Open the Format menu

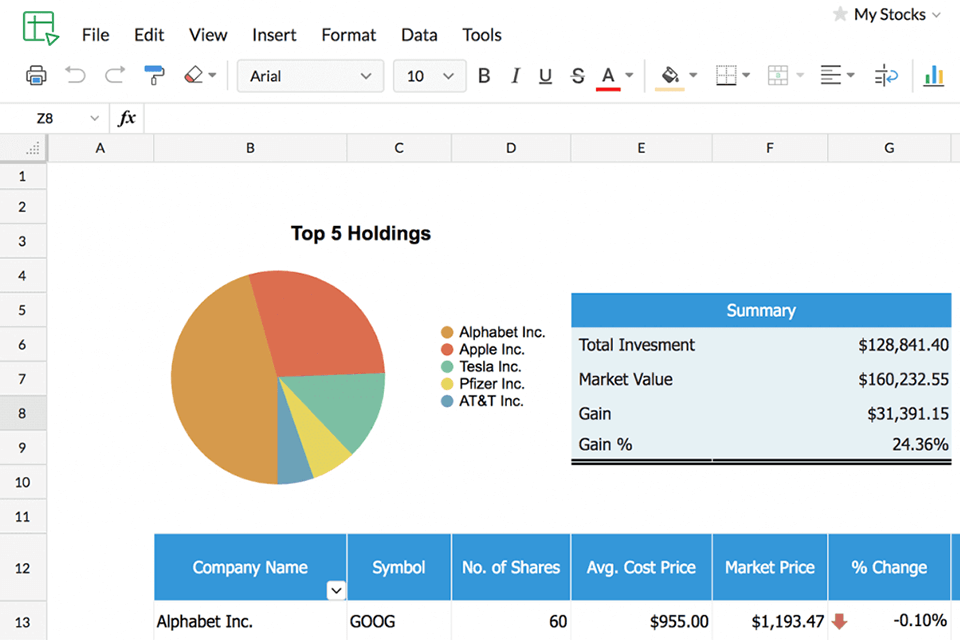click(348, 35)
